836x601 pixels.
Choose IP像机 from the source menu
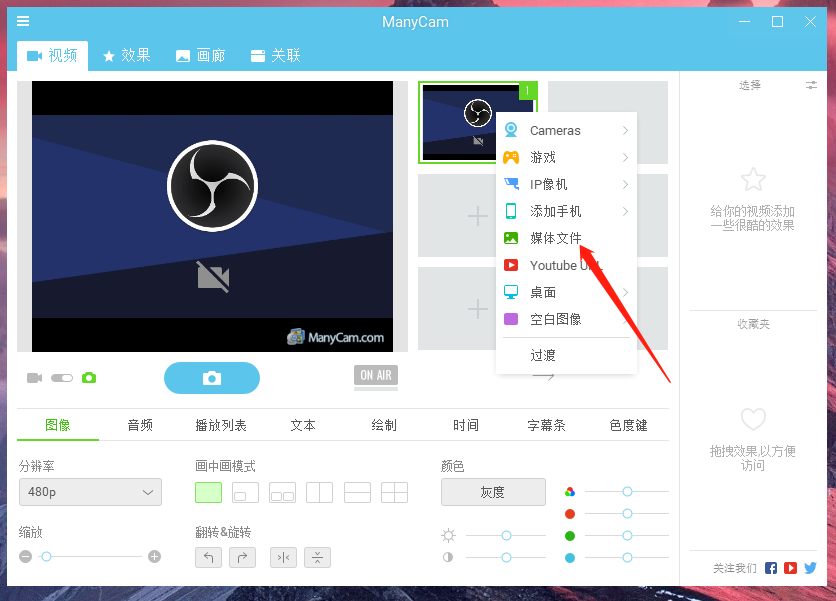click(x=566, y=185)
